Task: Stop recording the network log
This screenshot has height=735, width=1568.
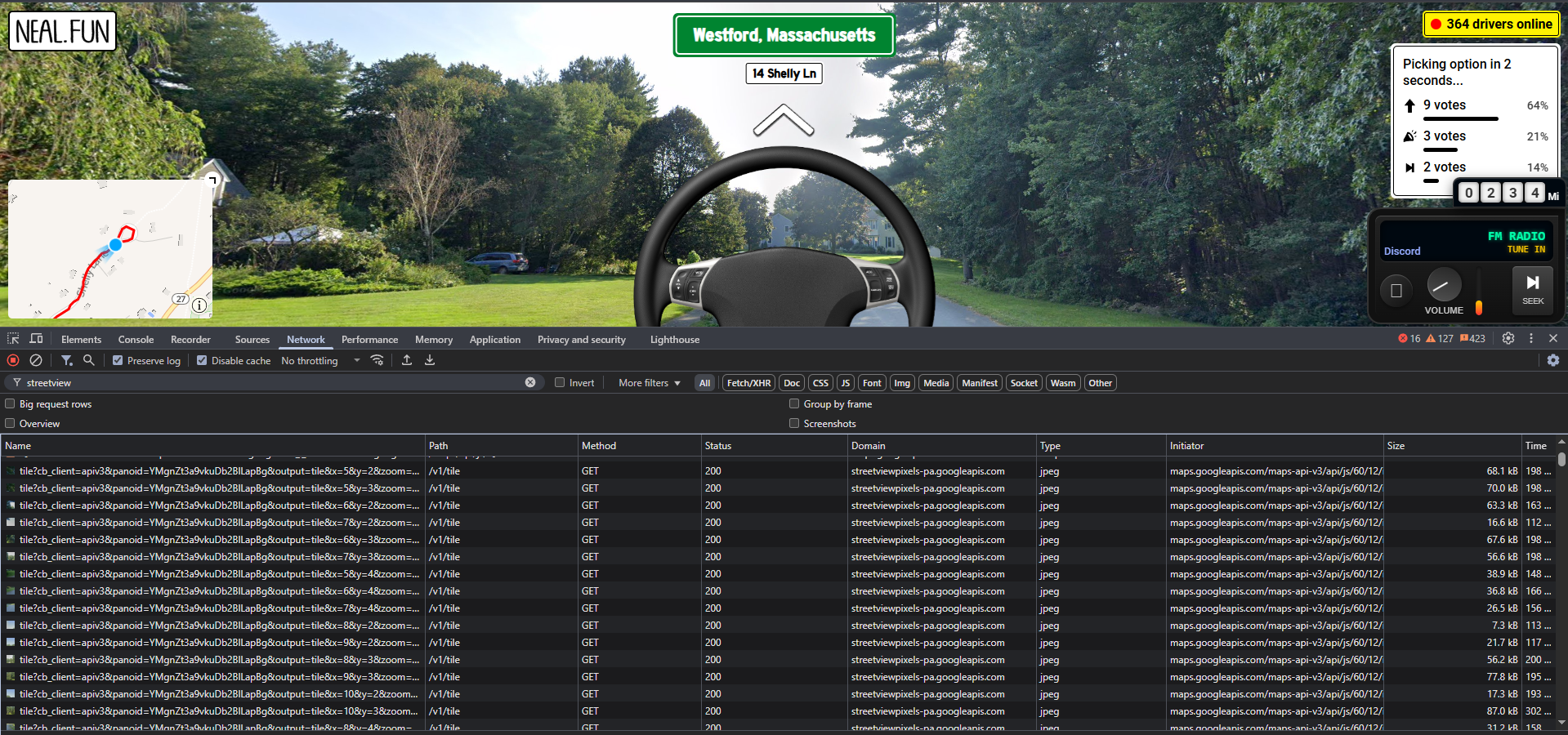Action: [x=13, y=360]
